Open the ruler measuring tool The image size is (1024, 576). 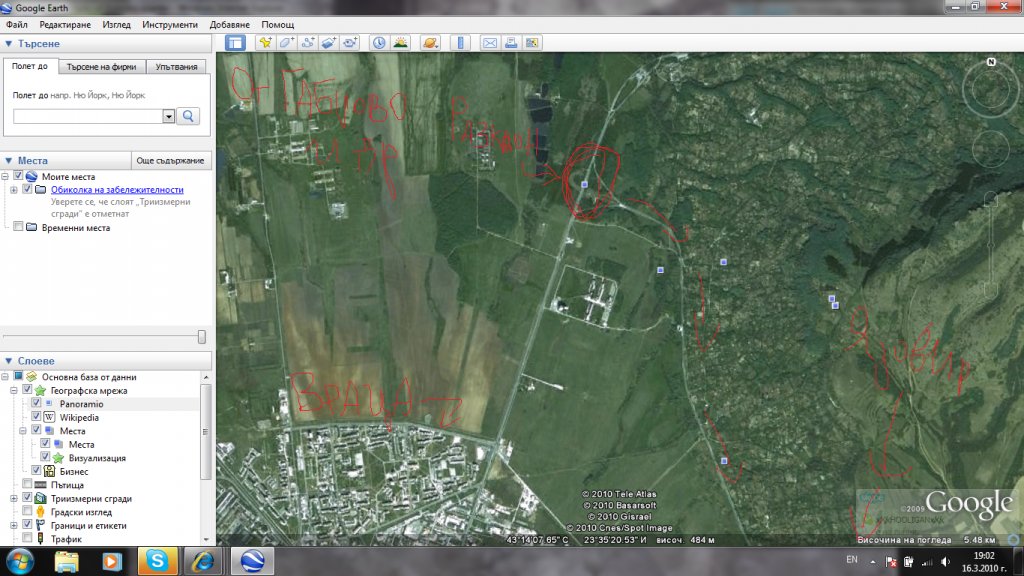[x=460, y=43]
